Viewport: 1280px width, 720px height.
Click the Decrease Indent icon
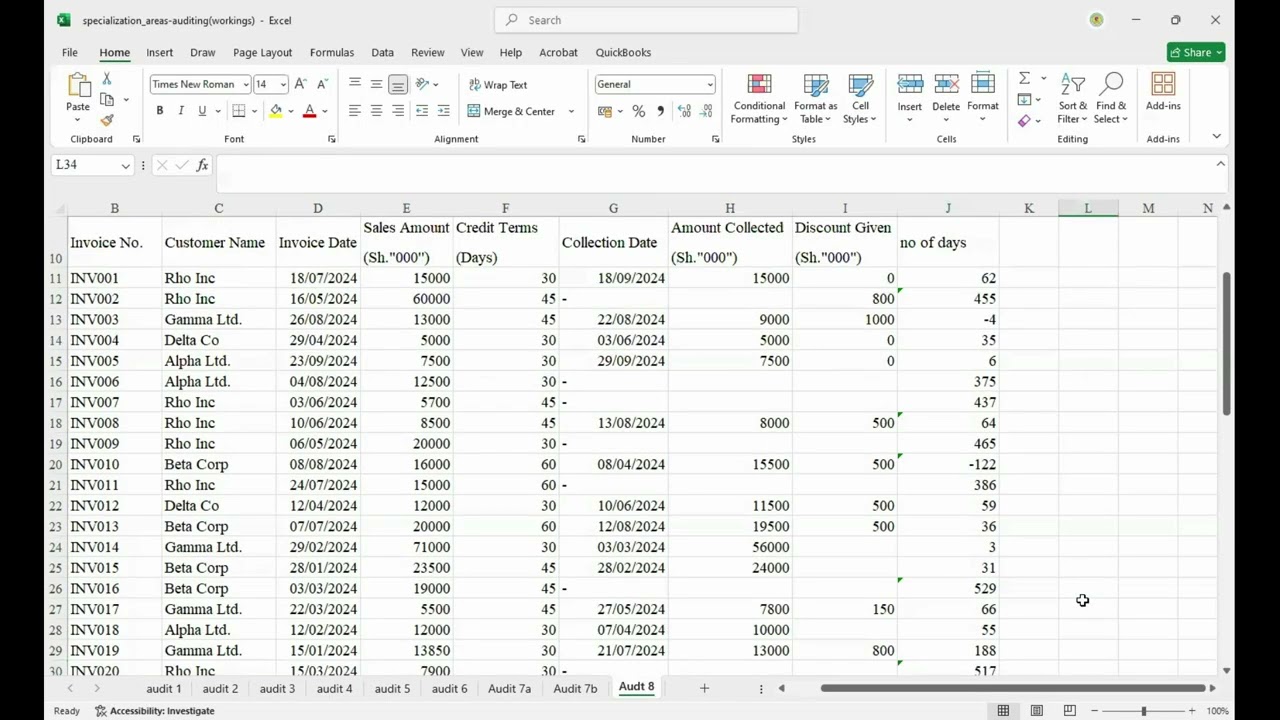(x=422, y=111)
